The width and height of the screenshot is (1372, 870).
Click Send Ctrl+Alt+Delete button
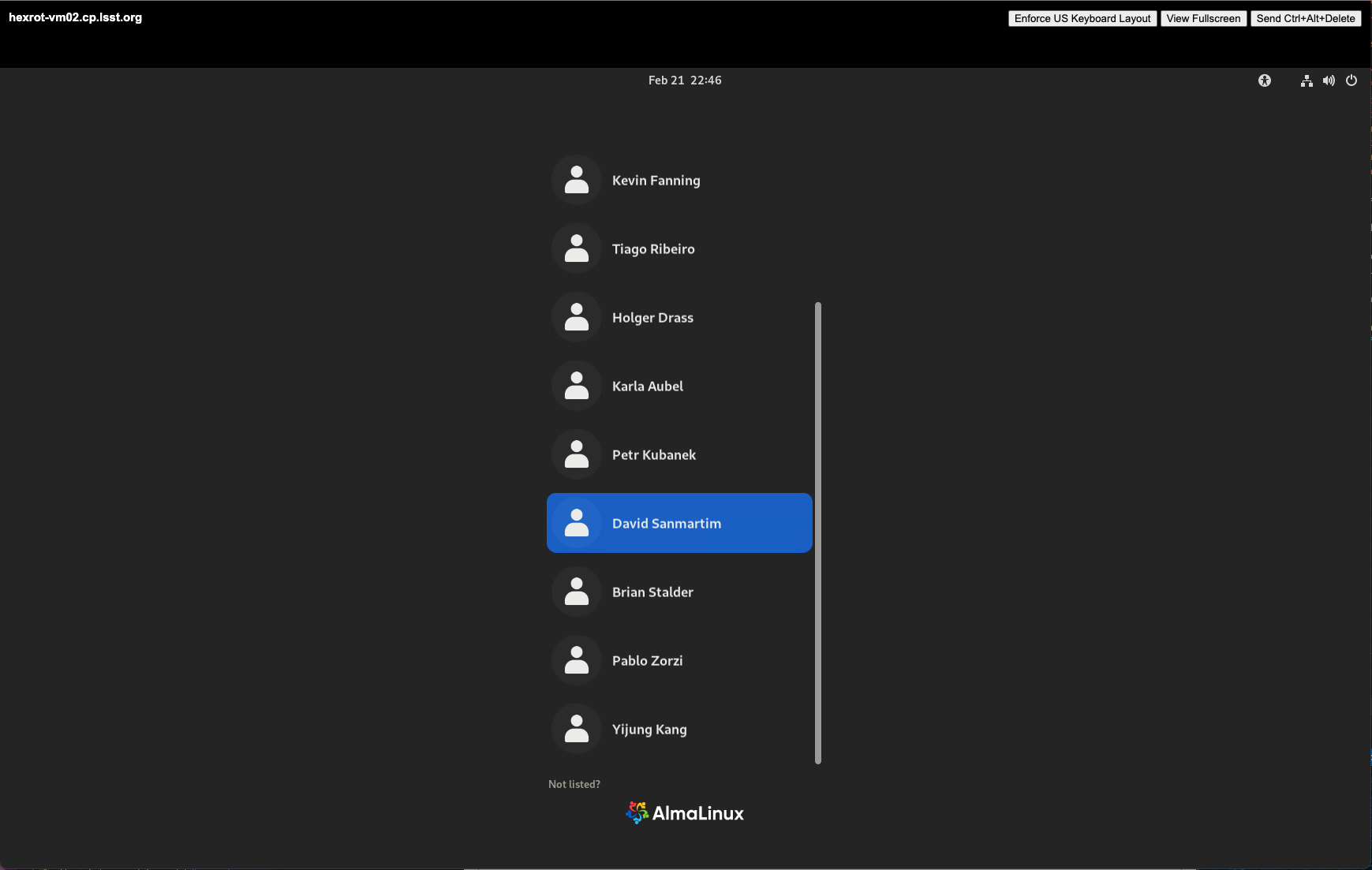(x=1306, y=18)
